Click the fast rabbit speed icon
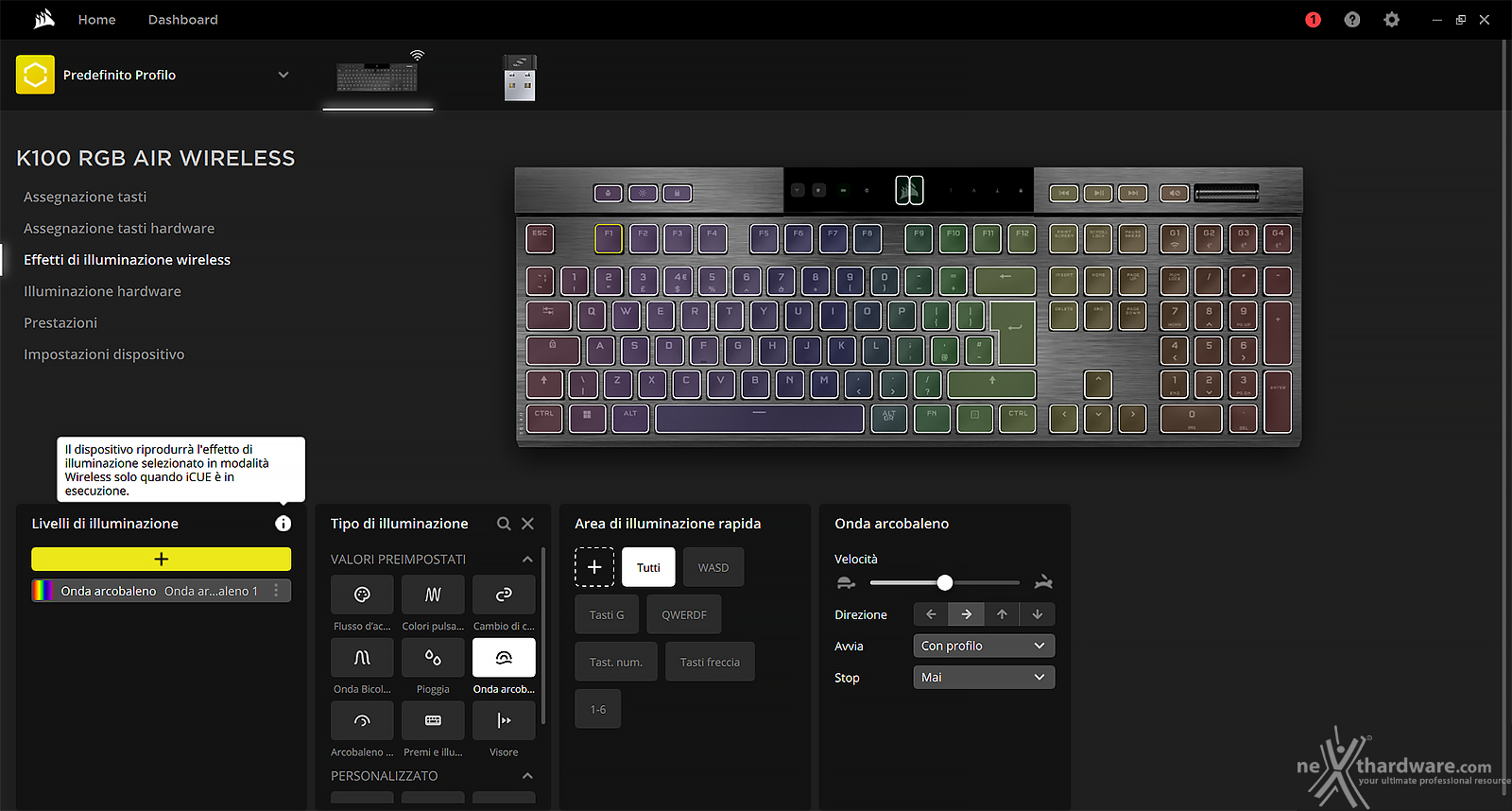This screenshot has height=811, width=1512. click(x=1043, y=582)
